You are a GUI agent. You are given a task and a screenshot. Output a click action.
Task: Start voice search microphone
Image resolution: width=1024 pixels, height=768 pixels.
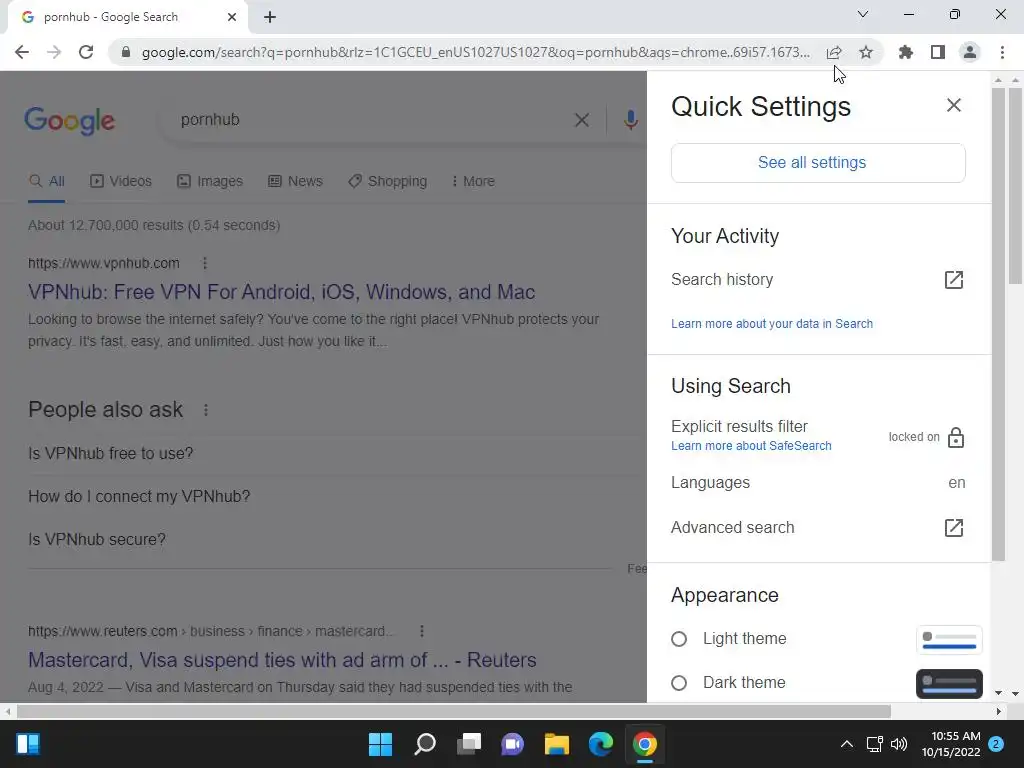(x=630, y=120)
